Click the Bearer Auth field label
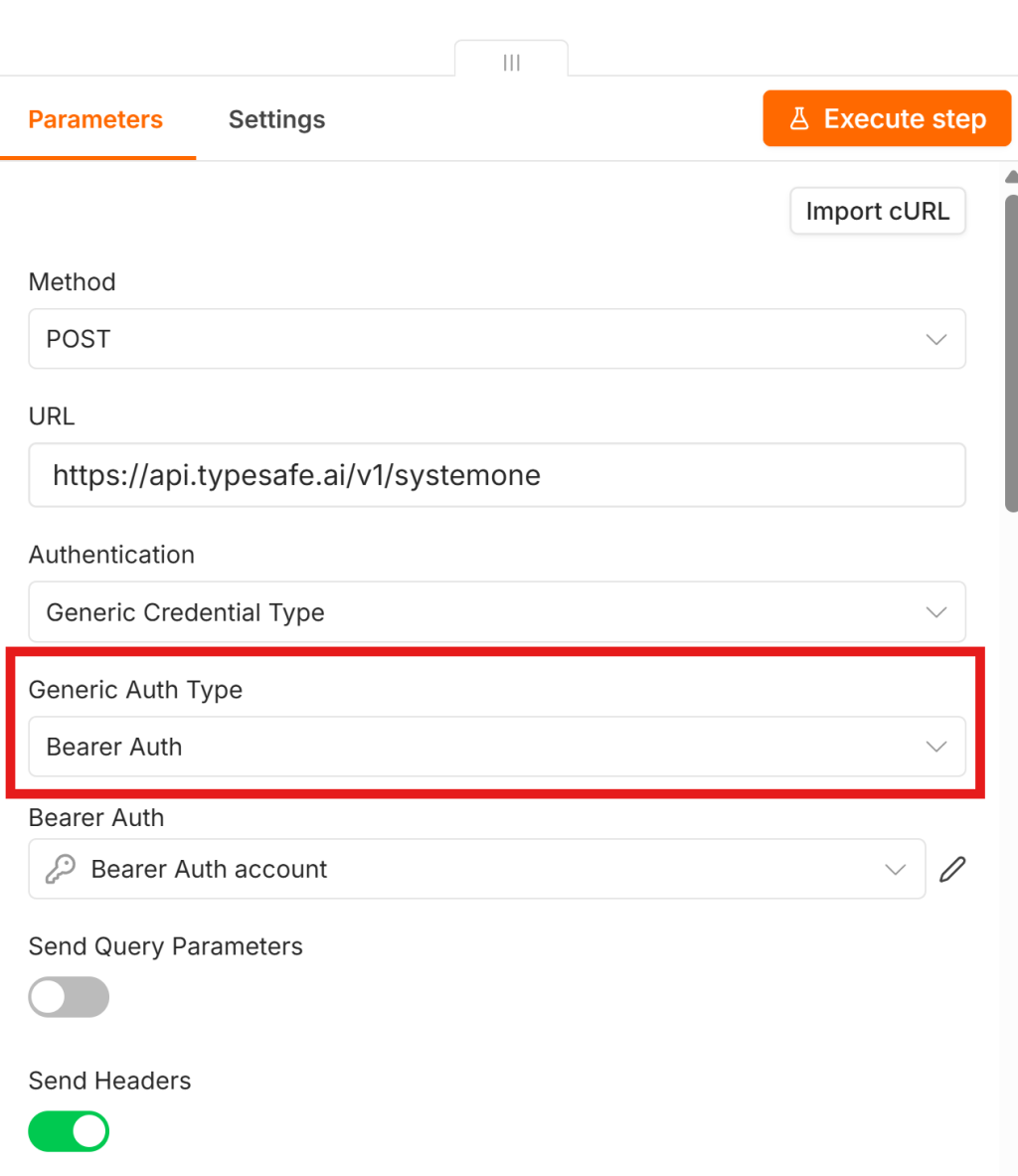Image resolution: width=1018 pixels, height=1176 pixels. click(96, 817)
